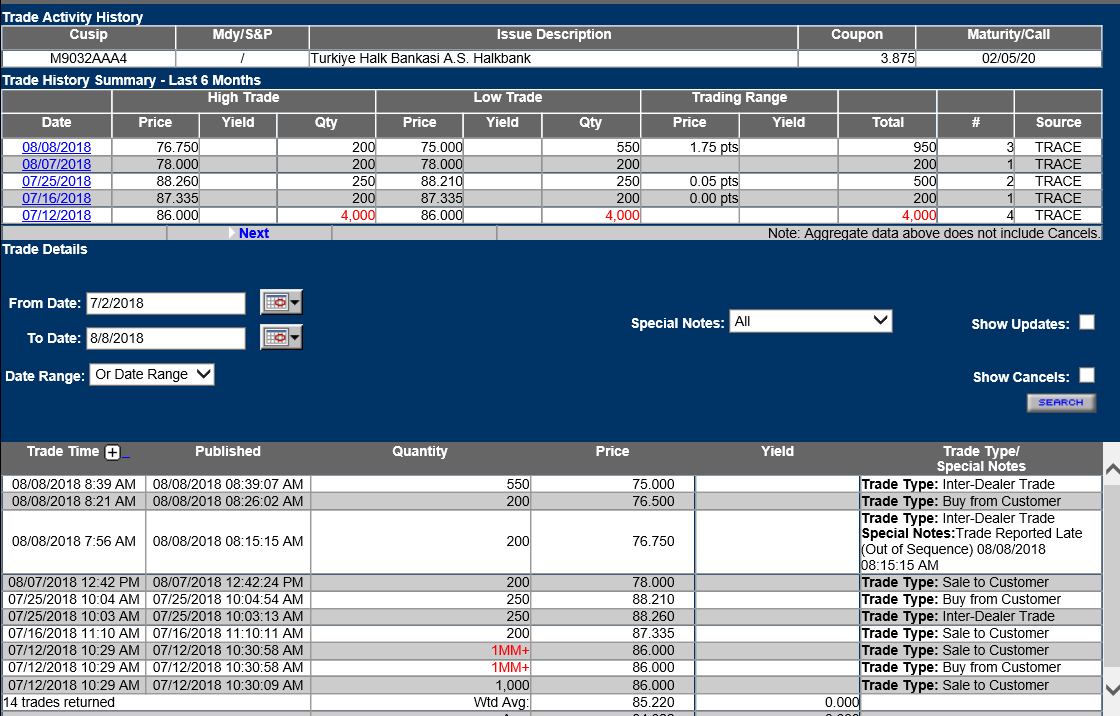The image size is (1120, 716).
Task: Select issue description Turkiye Halk Bankasi A.S. Halkbank
Action: 421,59
